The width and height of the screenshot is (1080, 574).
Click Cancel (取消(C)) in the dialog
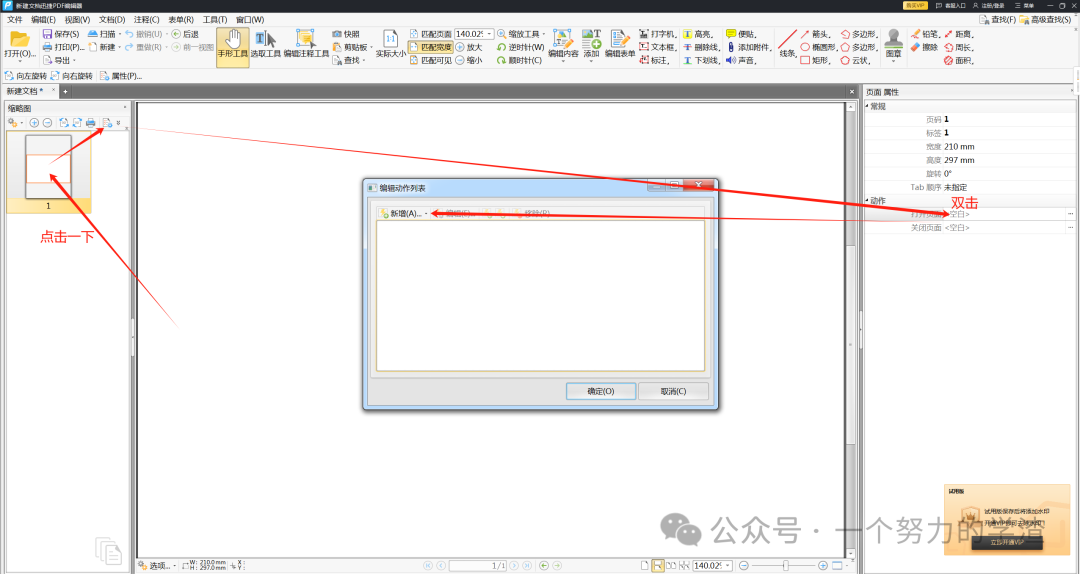coord(673,391)
